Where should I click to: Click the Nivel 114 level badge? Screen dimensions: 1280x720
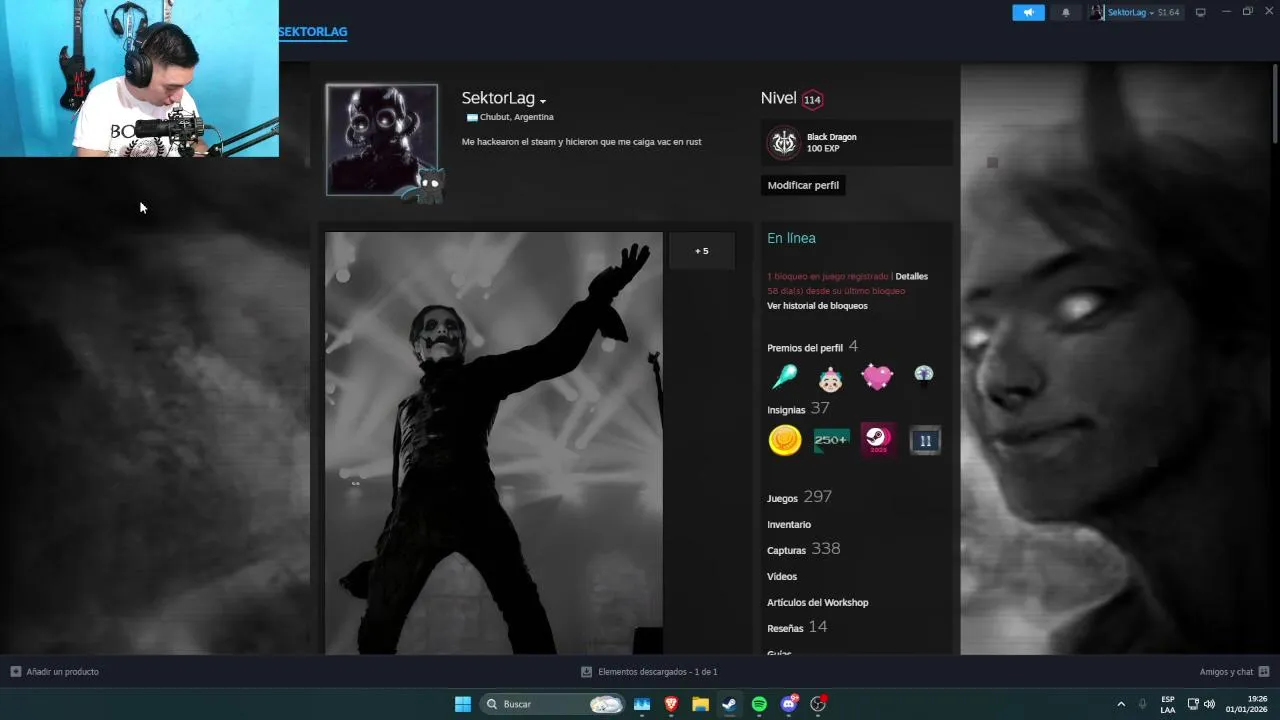click(812, 99)
